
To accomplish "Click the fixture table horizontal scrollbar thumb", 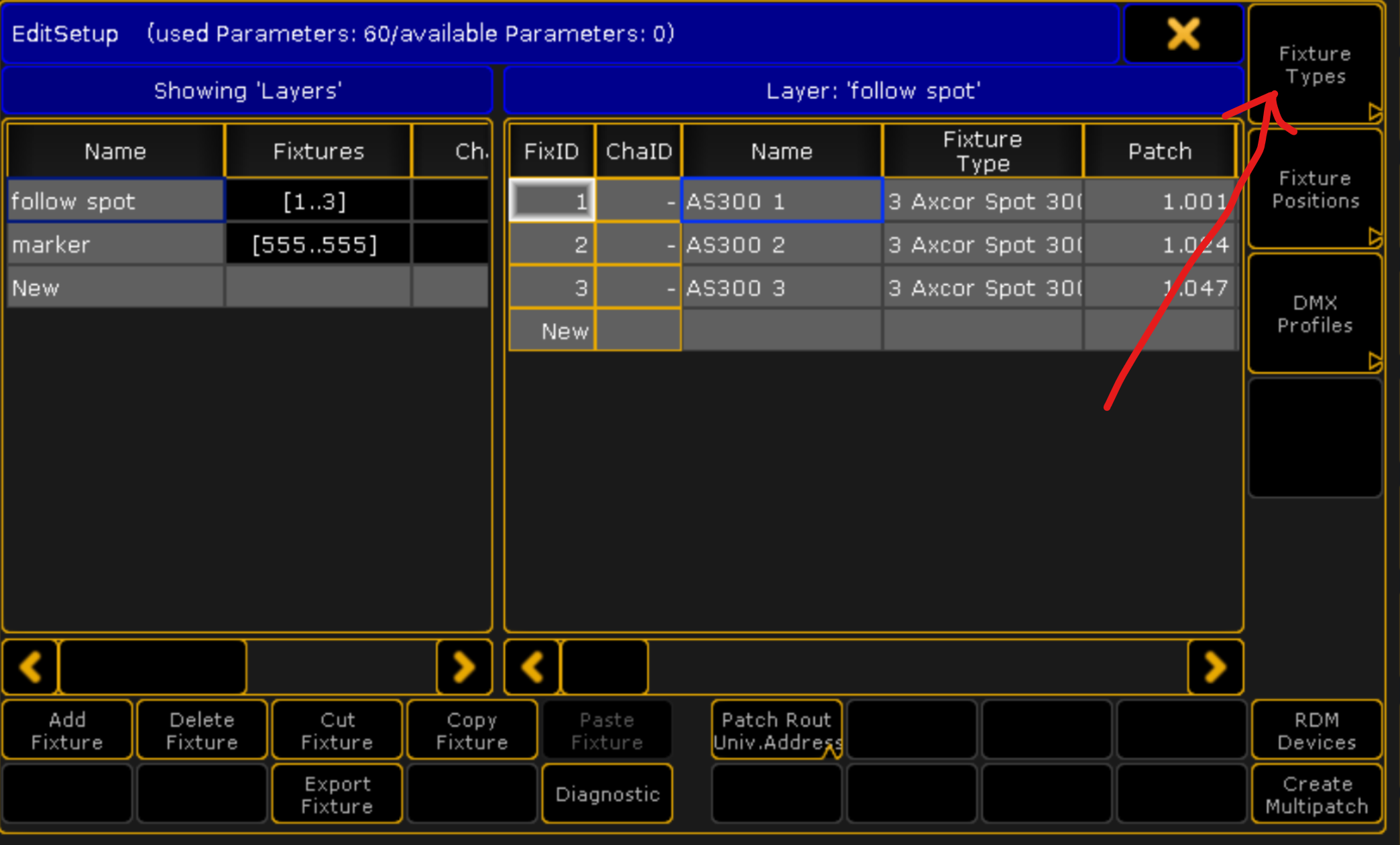I will pyautogui.click(x=604, y=667).
